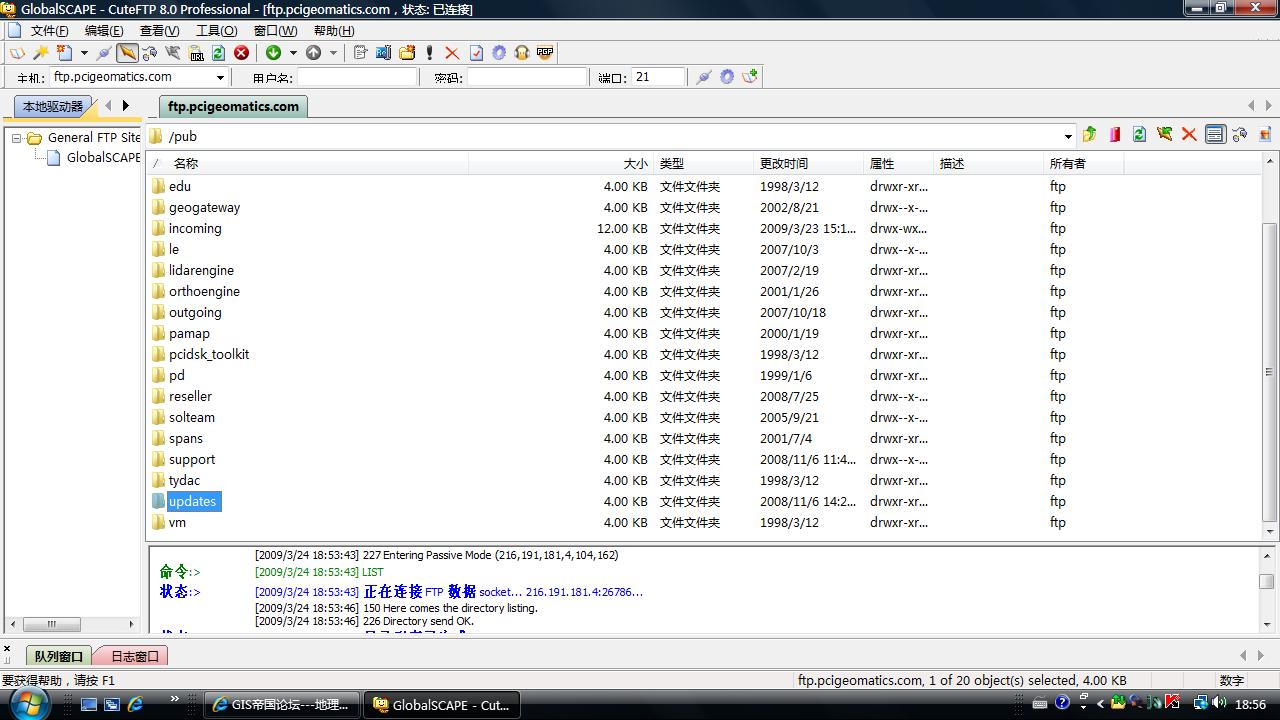The height and width of the screenshot is (720, 1280).
Task: Click the red X Delete icon in remote pane toolbar
Action: click(1189, 134)
